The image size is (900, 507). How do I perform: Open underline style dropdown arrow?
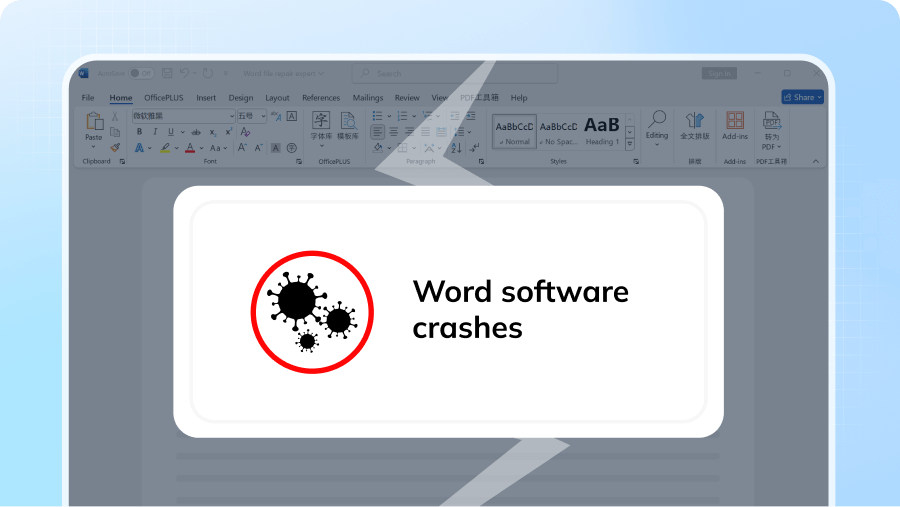183,132
